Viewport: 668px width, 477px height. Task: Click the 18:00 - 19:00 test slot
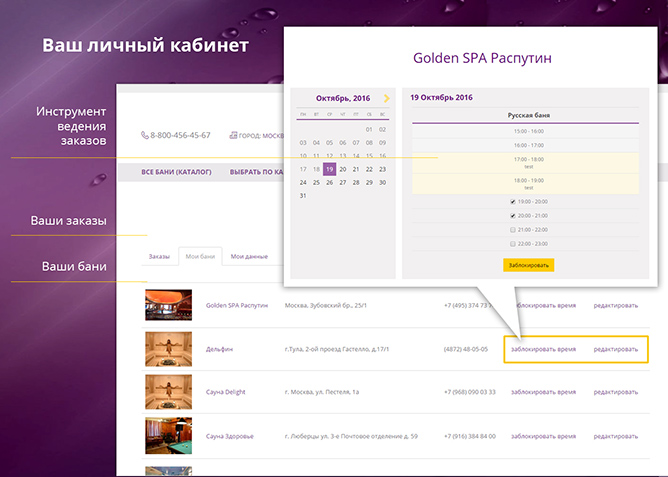point(525,184)
